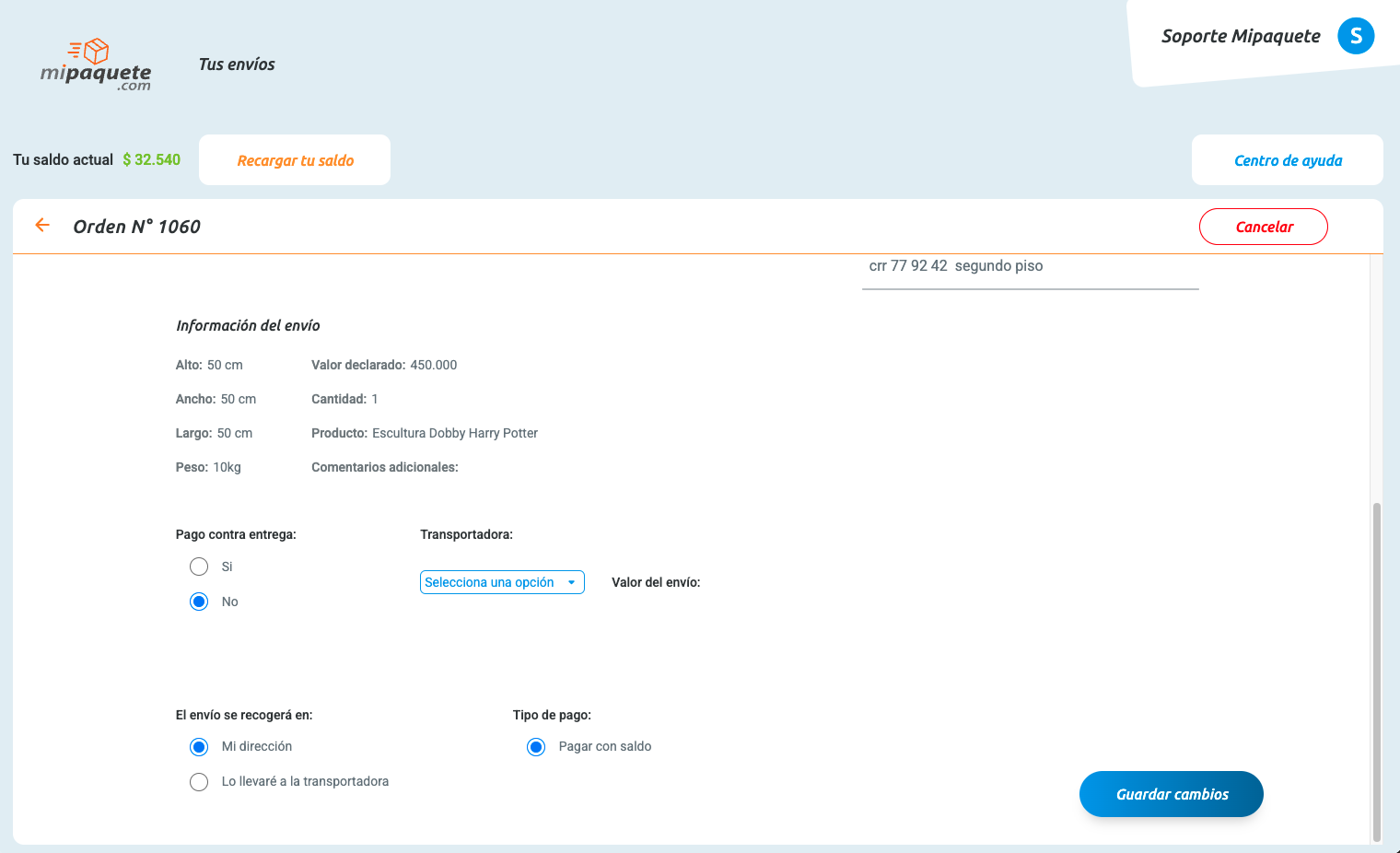
Task: Click the Orden N° 1060 title
Action: click(x=136, y=227)
